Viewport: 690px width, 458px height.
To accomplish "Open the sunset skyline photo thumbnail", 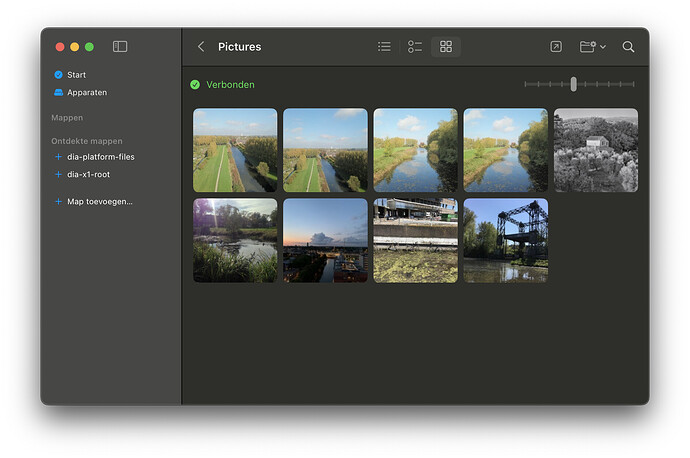I will (x=325, y=240).
